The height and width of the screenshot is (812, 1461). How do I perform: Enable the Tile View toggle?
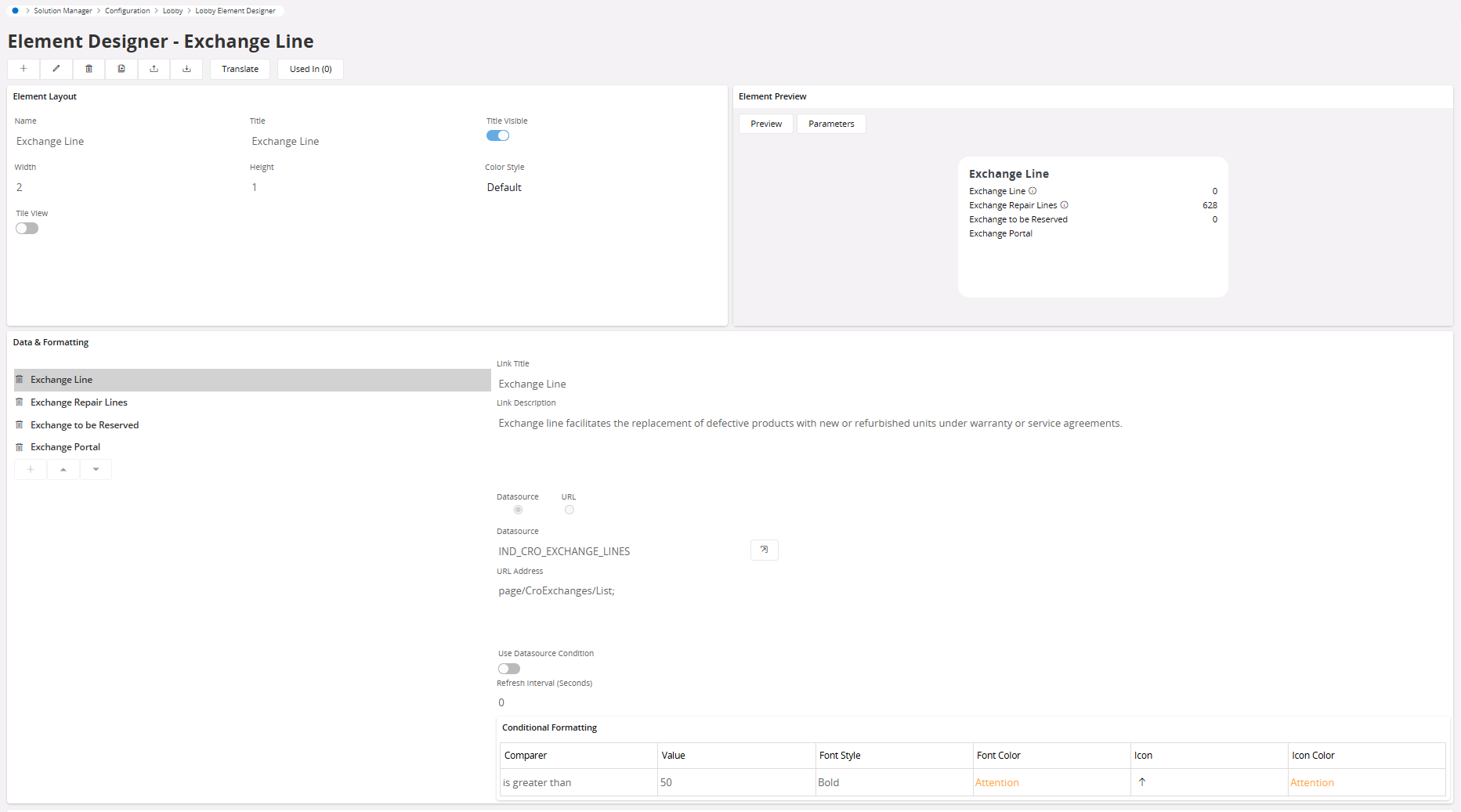coord(27,229)
